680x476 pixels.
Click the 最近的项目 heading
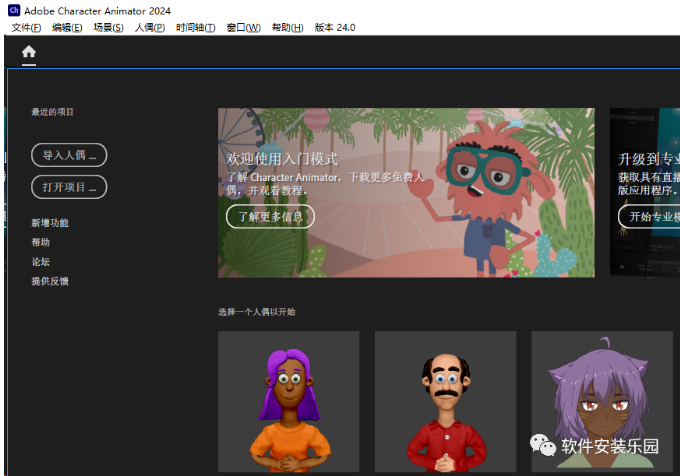coord(52,112)
